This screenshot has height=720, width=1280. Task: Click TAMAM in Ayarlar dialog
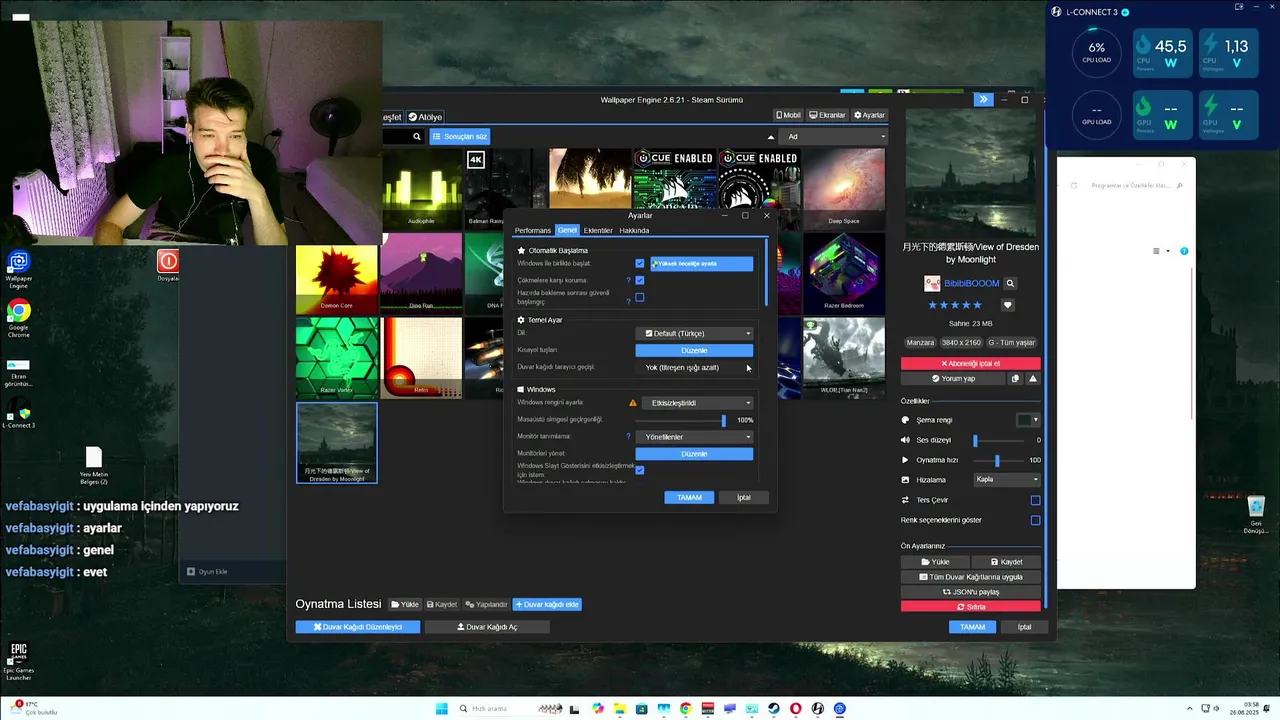coord(689,497)
